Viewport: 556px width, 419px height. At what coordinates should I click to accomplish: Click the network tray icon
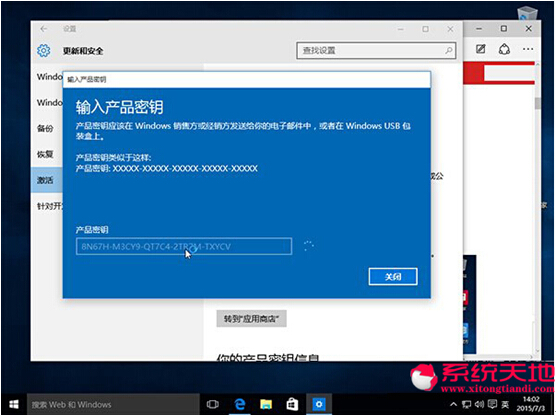(x=466, y=404)
